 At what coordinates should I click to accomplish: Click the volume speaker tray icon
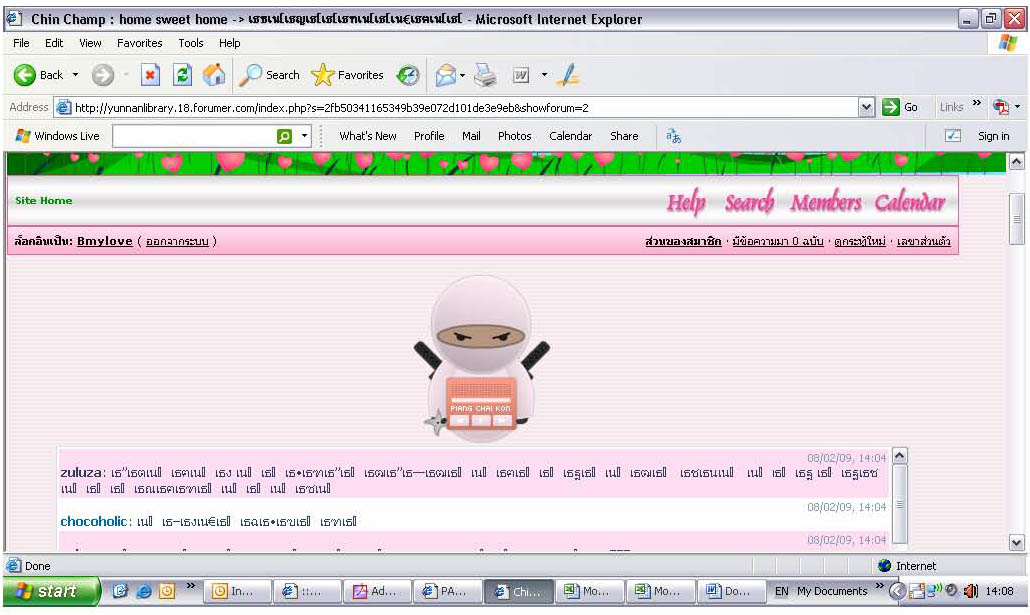point(970,591)
